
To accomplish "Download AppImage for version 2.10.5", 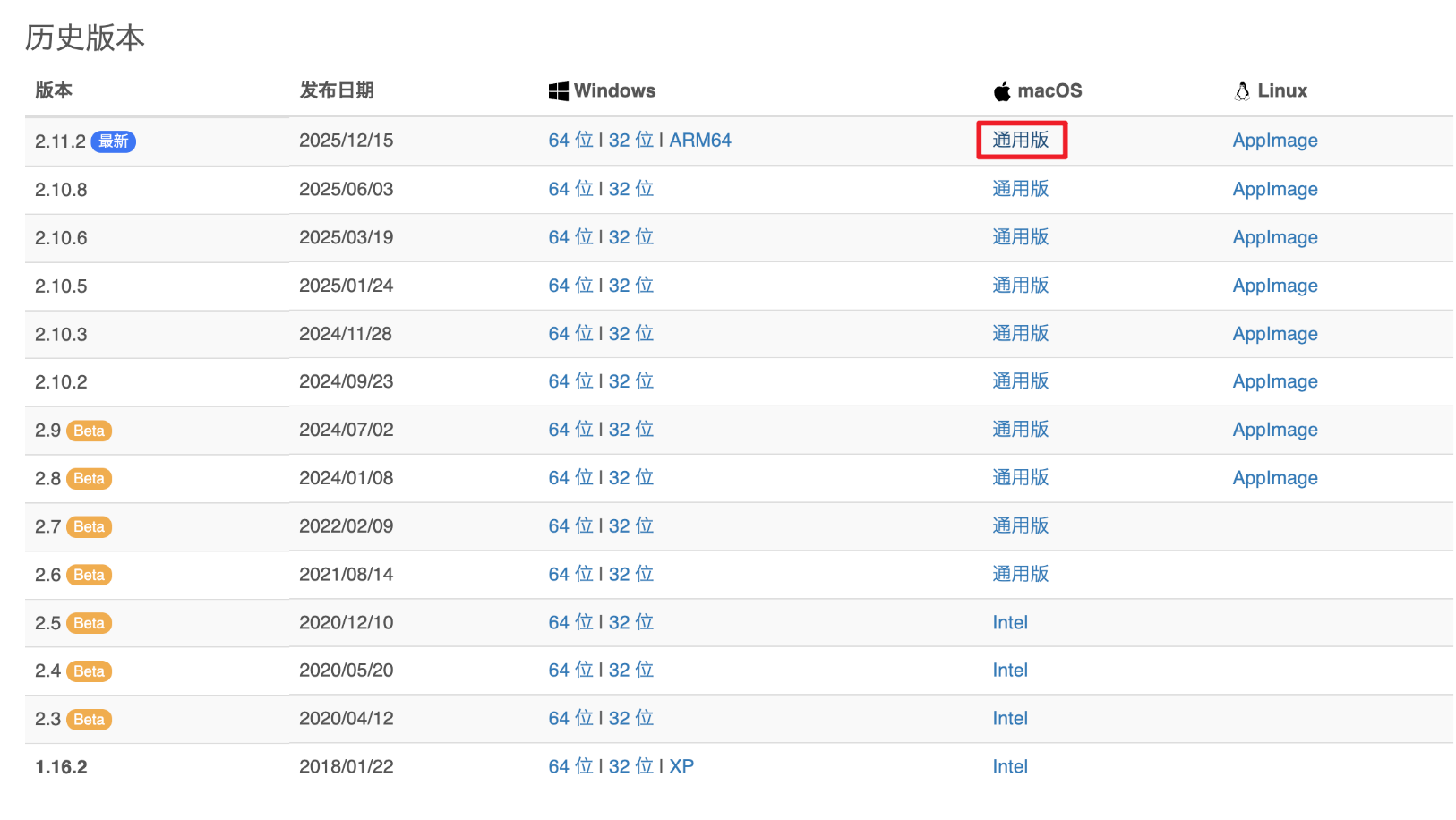I will click(1275, 286).
